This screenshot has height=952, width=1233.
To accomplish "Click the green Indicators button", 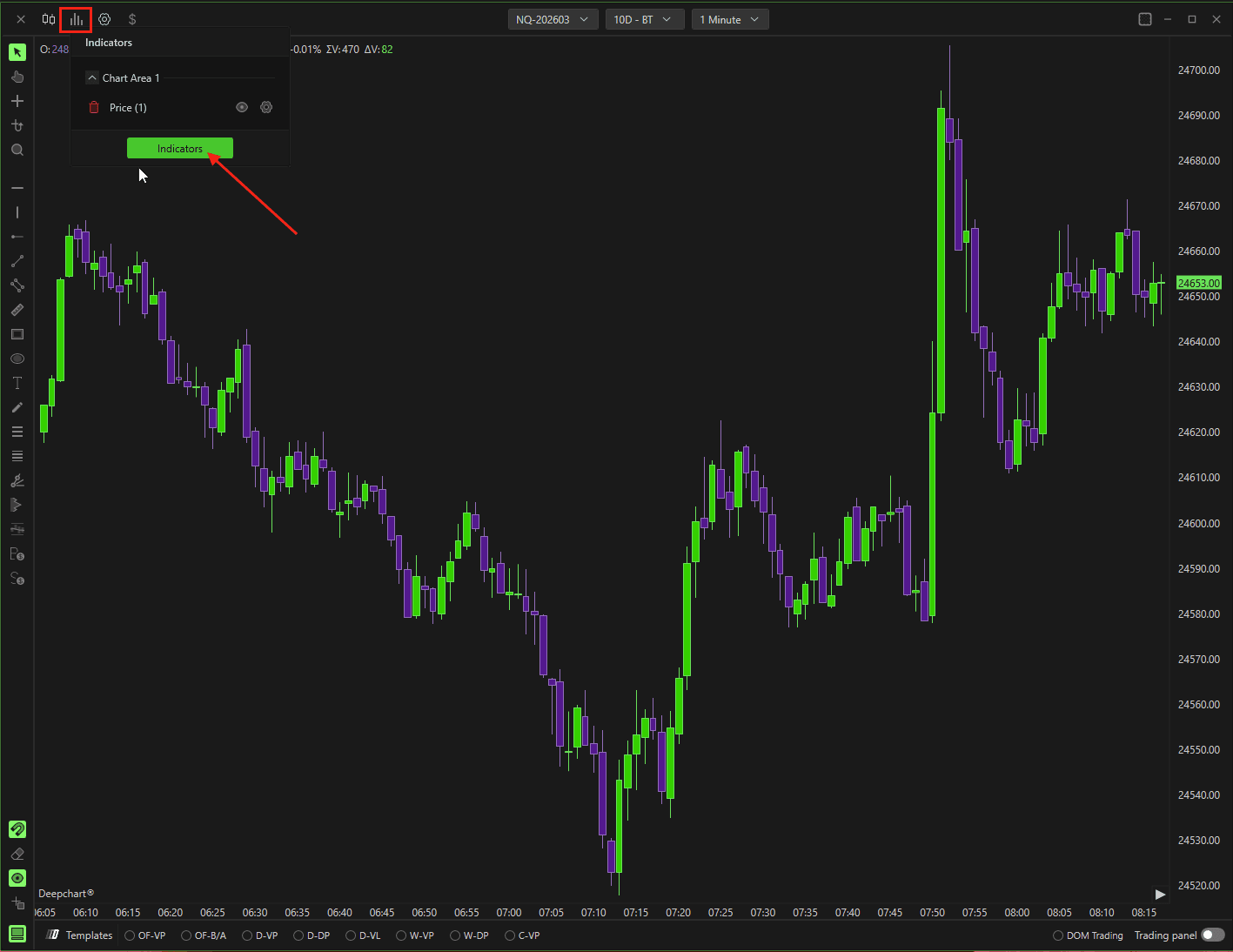I will [180, 148].
